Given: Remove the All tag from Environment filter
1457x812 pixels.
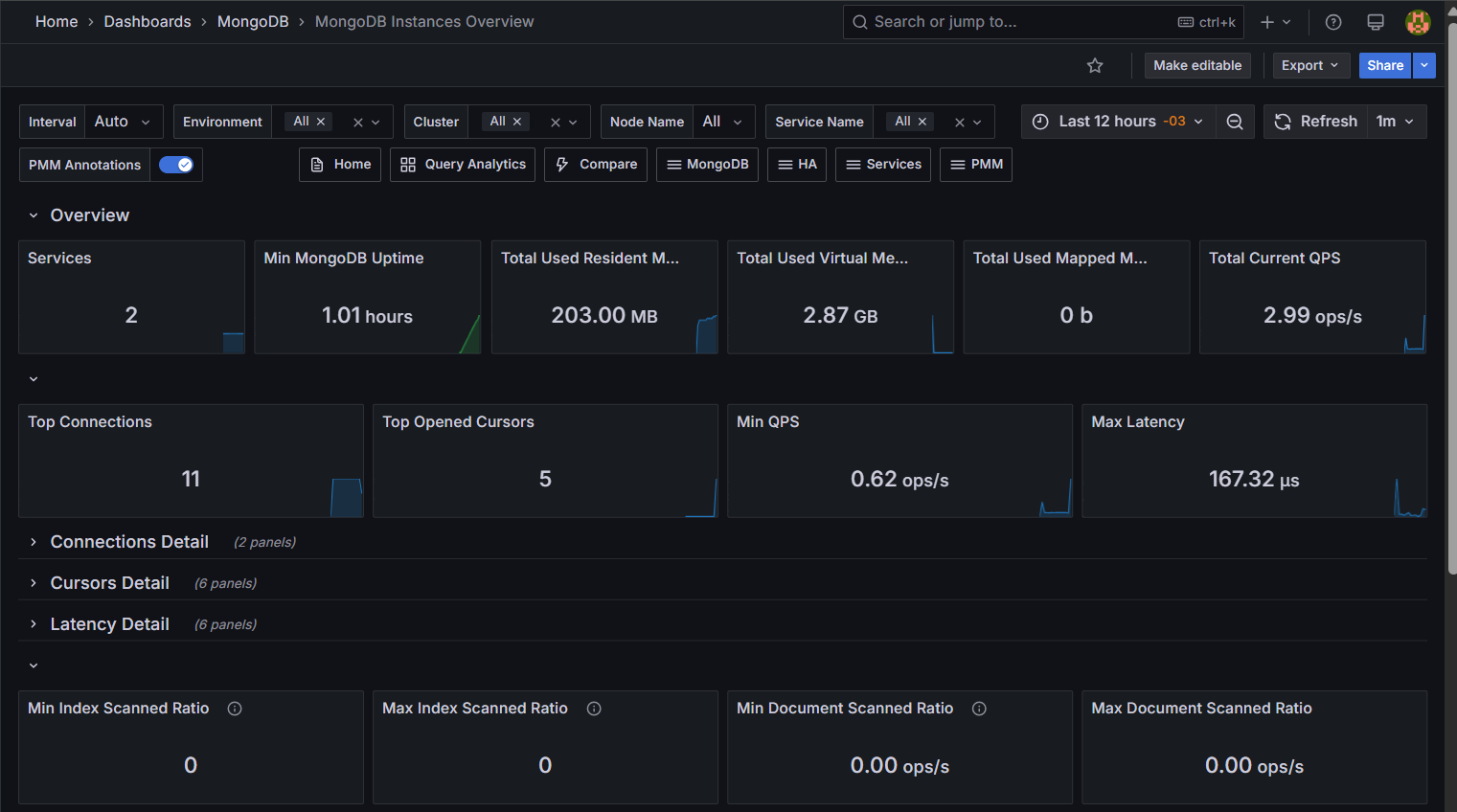Looking at the screenshot, I should tap(321, 122).
